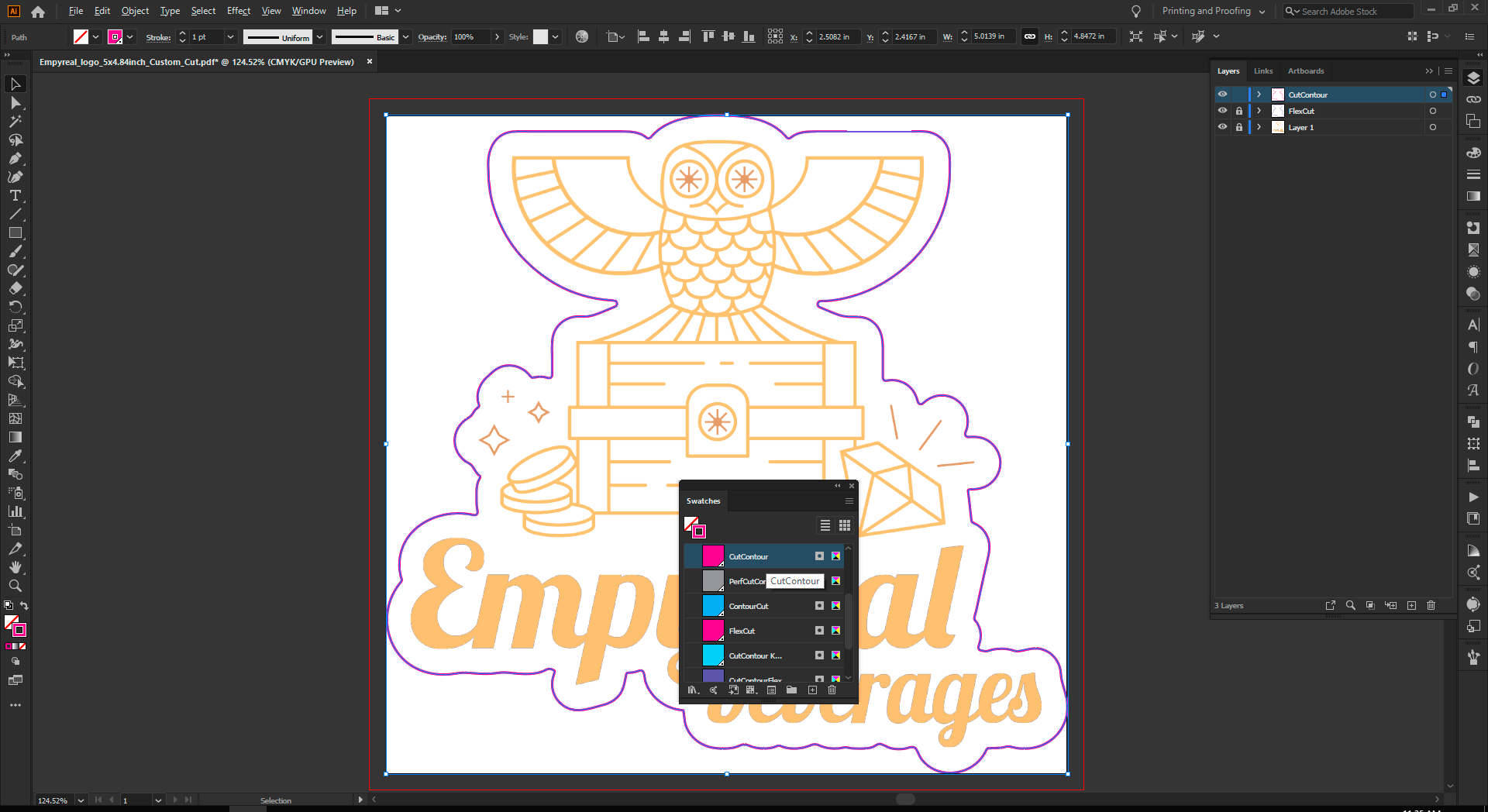
Task: Close the Empyreal_logo document tab
Action: [x=370, y=61]
